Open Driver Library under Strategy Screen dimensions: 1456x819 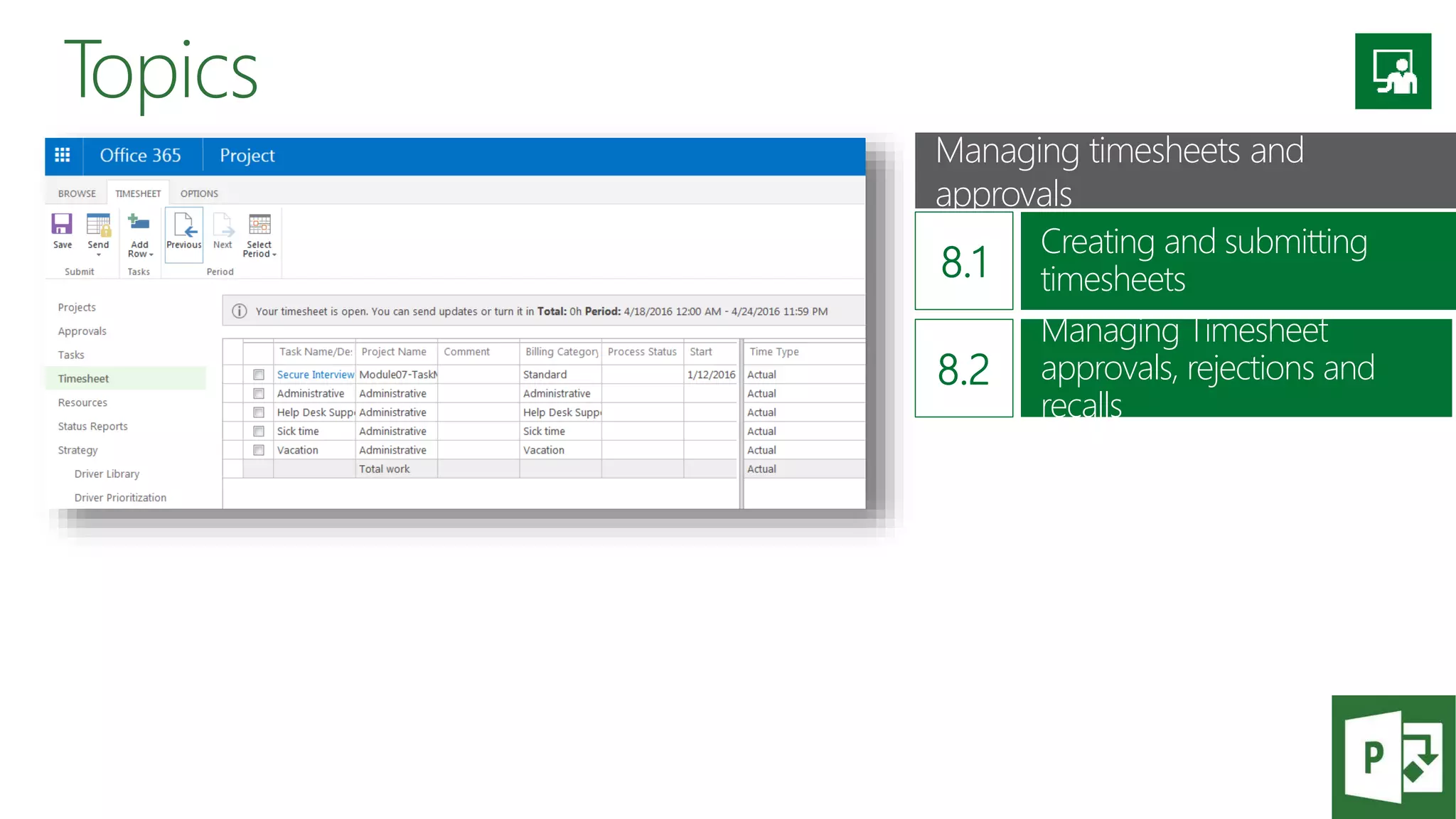(107, 473)
